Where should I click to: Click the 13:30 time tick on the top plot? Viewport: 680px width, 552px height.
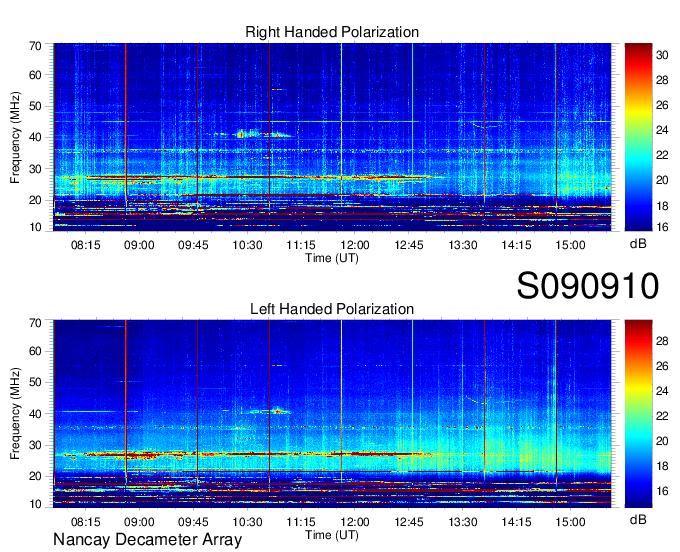click(x=463, y=245)
